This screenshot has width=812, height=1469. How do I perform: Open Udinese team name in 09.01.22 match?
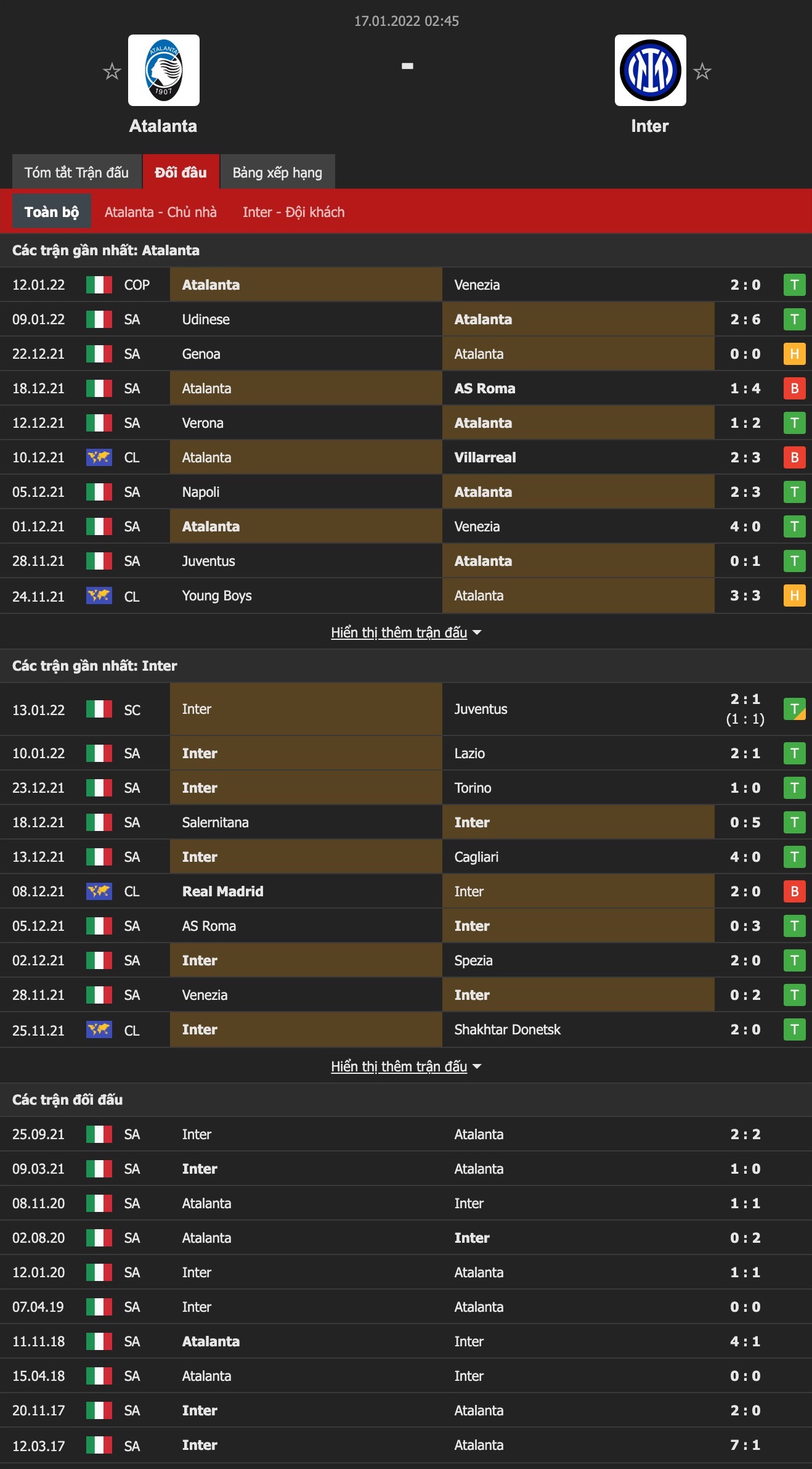[206, 319]
